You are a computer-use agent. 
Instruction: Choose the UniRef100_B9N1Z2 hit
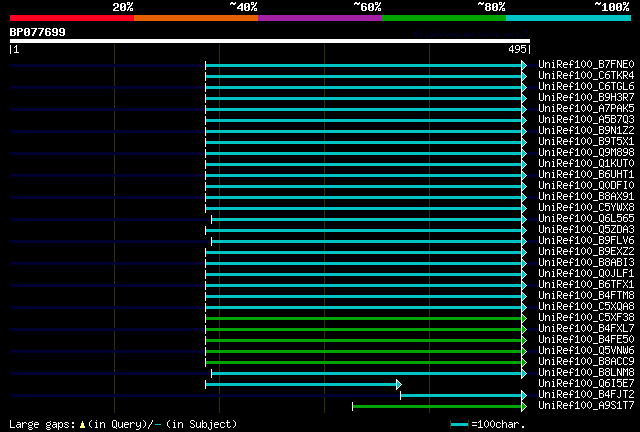tap(586, 131)
